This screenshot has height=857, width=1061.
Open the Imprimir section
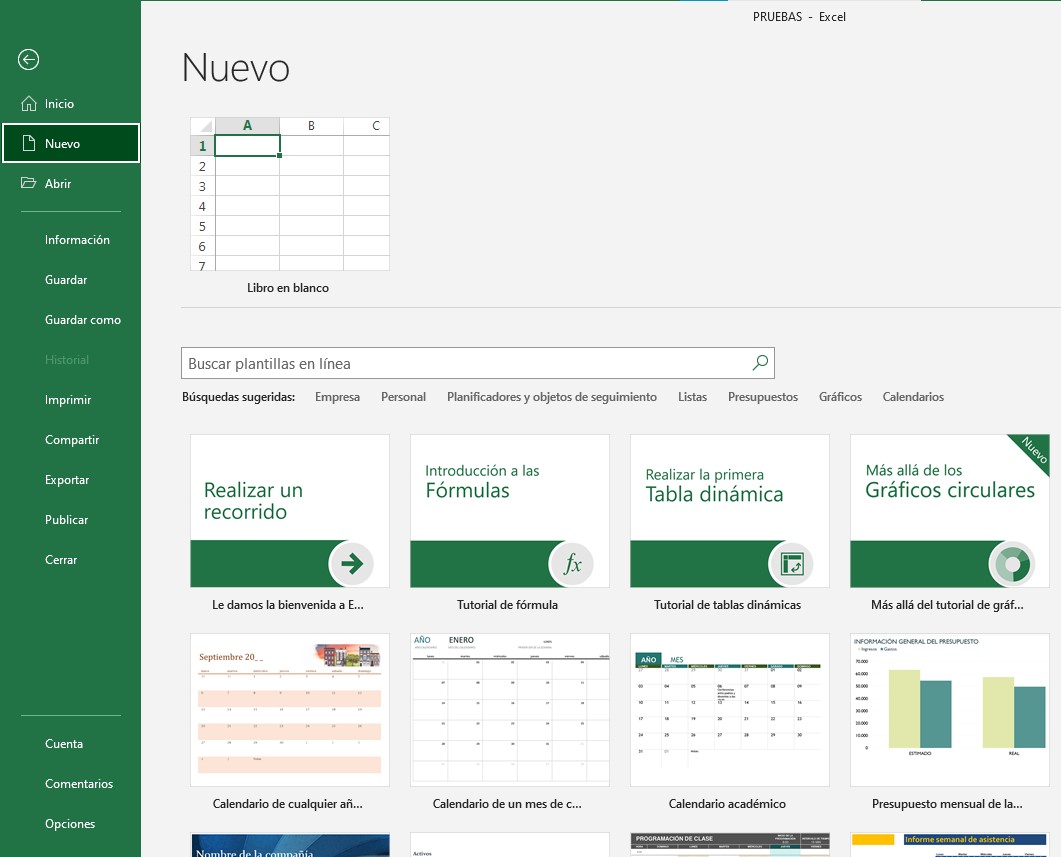(66, 399)
